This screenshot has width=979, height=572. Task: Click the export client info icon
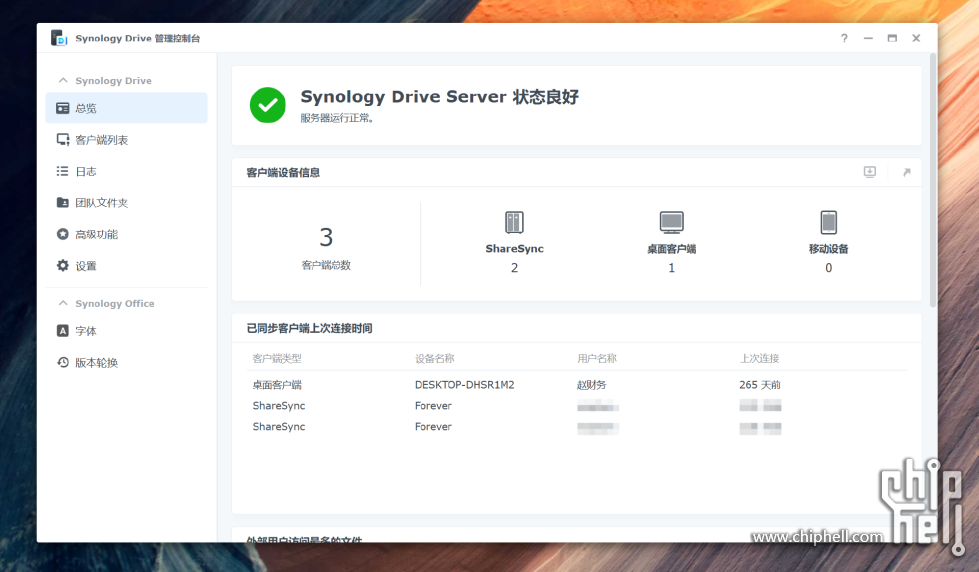pos(870,172)
